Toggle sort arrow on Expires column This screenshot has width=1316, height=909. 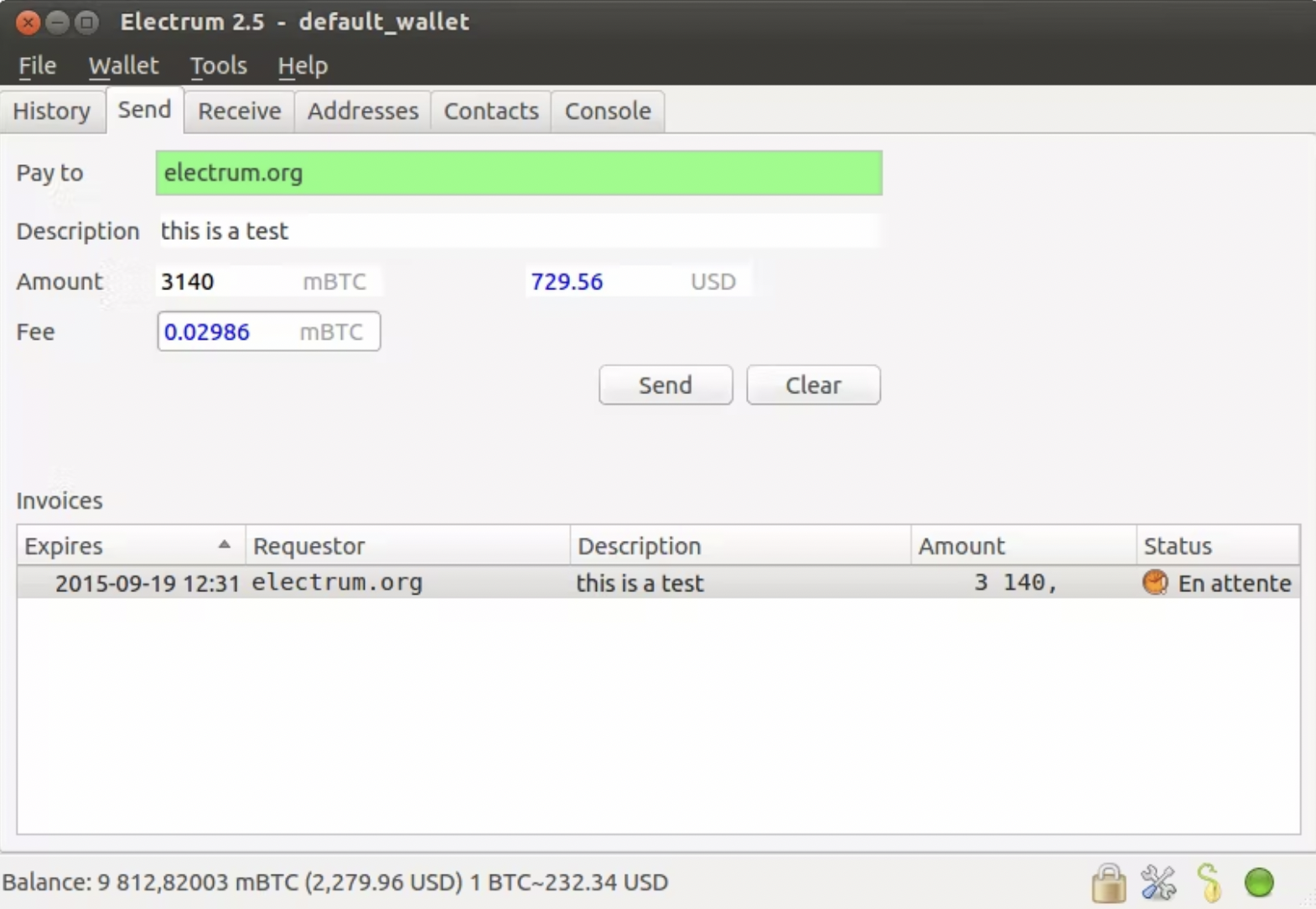(x=224, y=544)
